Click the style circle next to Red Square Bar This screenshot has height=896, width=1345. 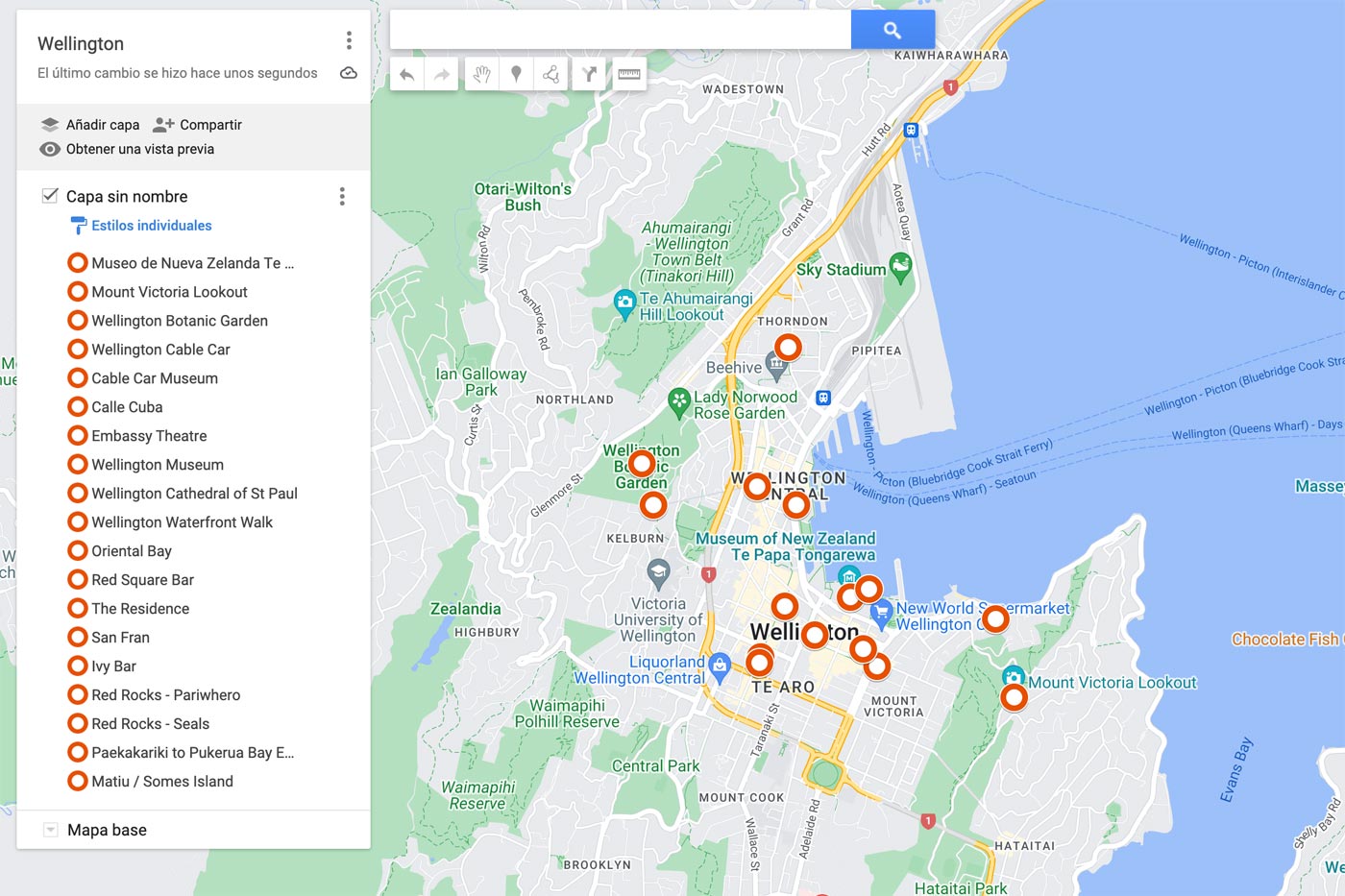(77, 579)
